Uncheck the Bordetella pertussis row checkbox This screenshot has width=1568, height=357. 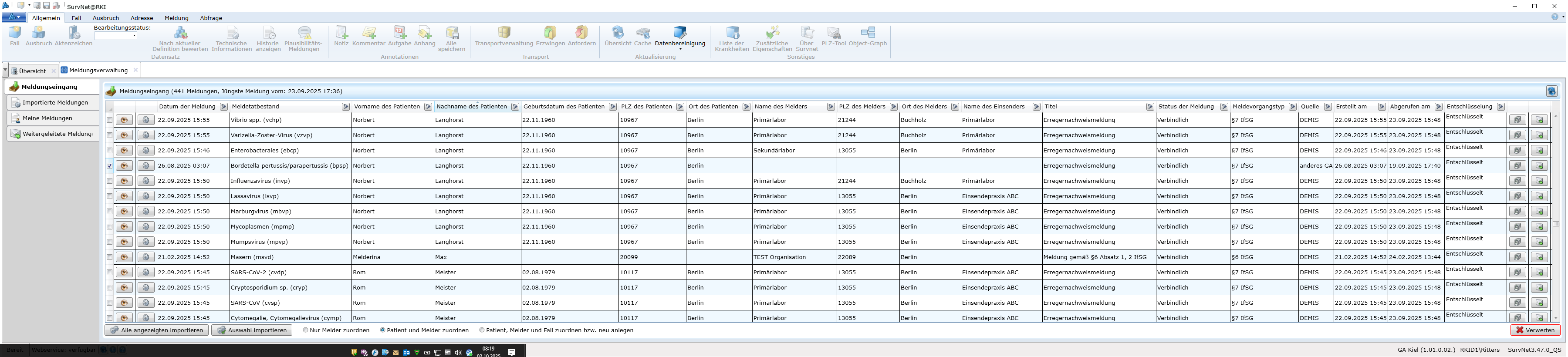click(110, 165)
